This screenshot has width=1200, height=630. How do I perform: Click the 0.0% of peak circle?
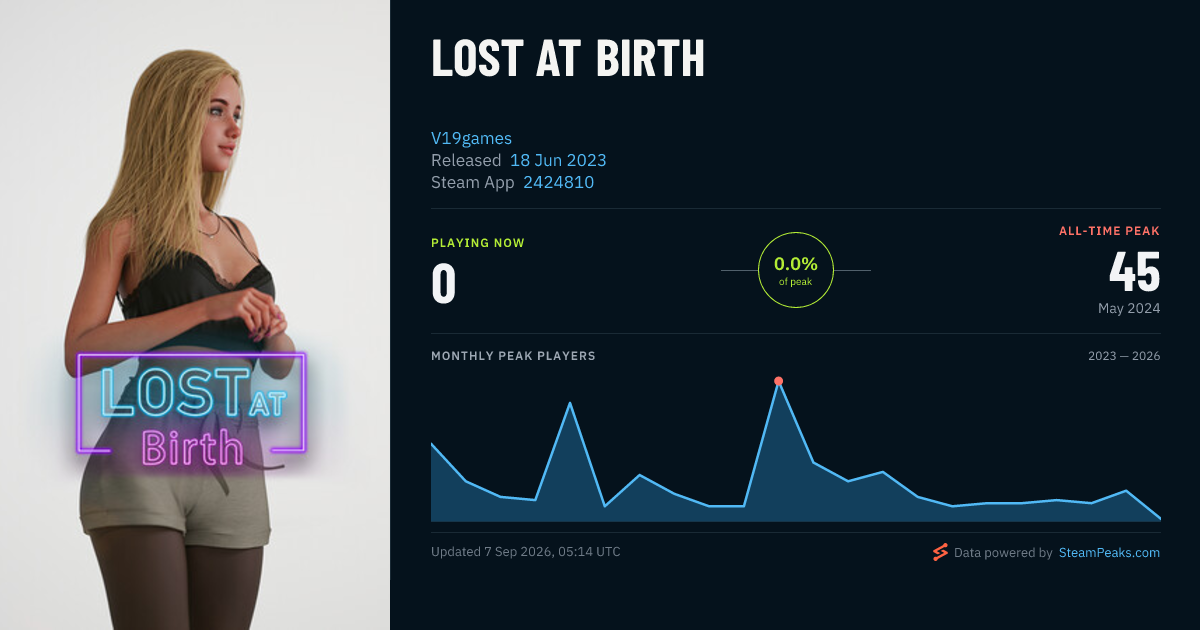tap(796, 270)
